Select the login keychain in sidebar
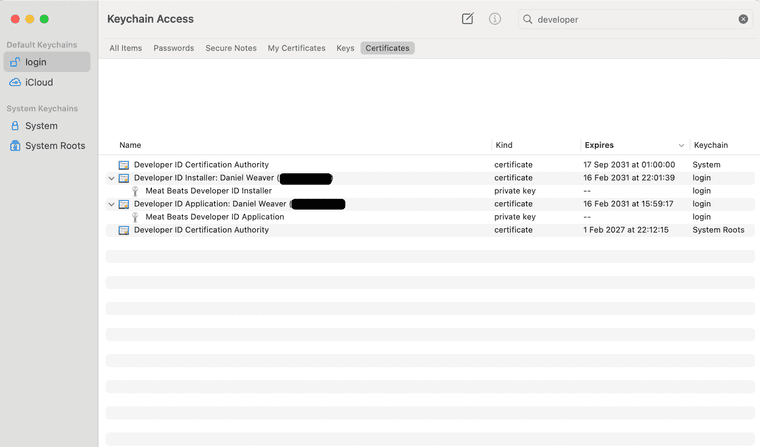 tap(47, 62)
